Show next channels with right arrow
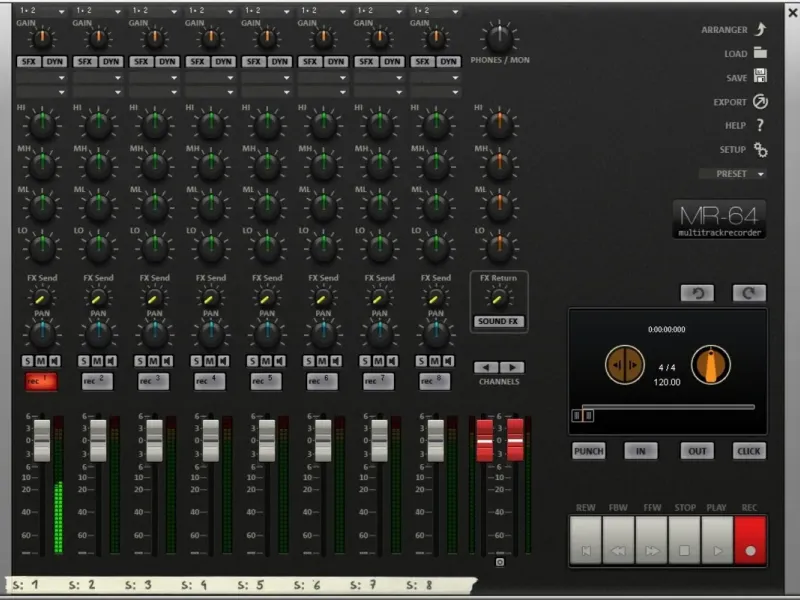800x600 pixels. (512, 367)
